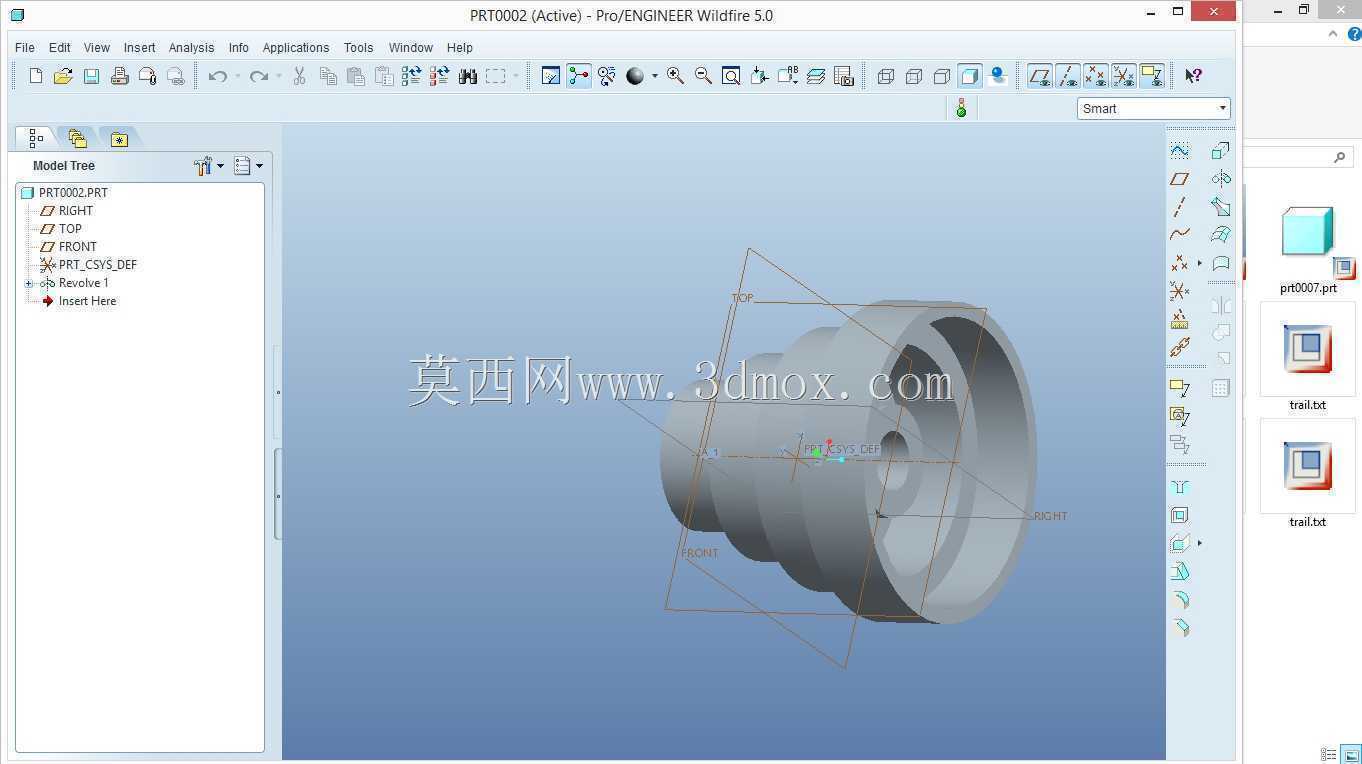
Task: Switch to No Hidden display
Action: pyautogui.click(x=941, y=76)
